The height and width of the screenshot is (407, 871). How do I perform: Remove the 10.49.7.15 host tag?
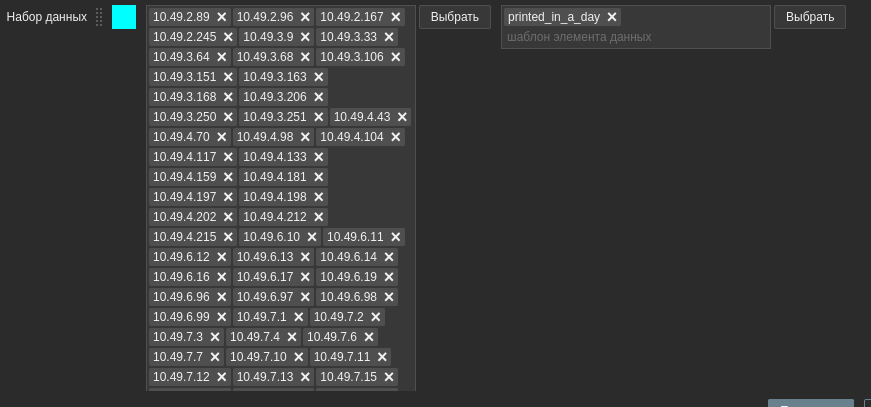pos(389,377)
